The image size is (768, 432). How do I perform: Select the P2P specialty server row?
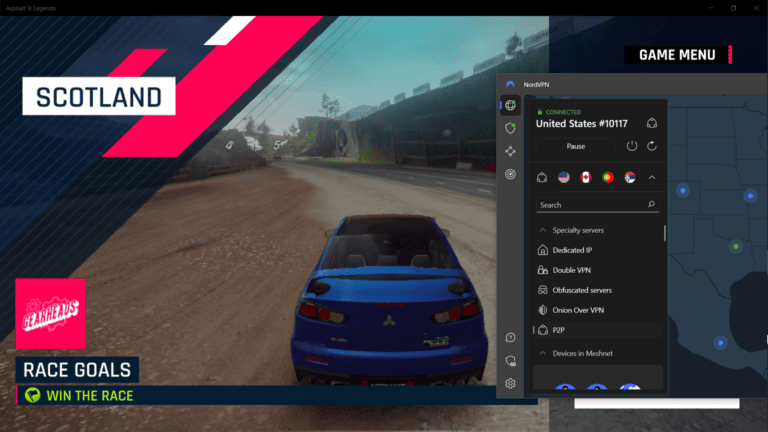pos(598,331)
